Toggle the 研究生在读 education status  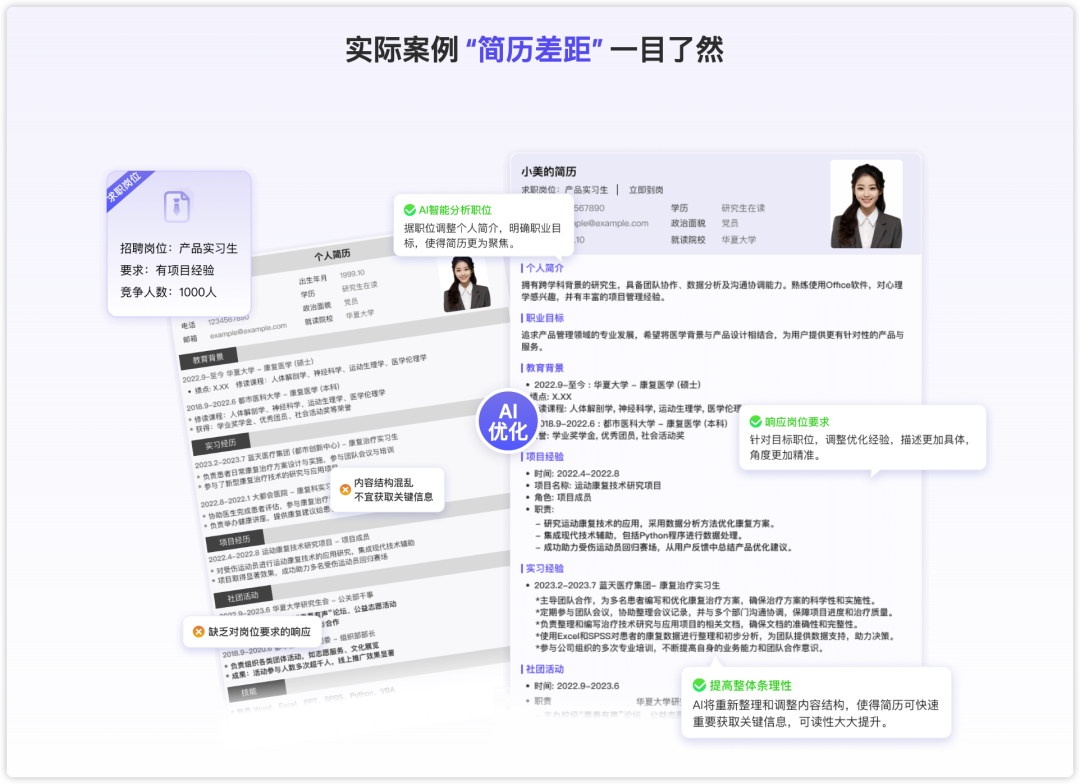click(x=744, y=207)
